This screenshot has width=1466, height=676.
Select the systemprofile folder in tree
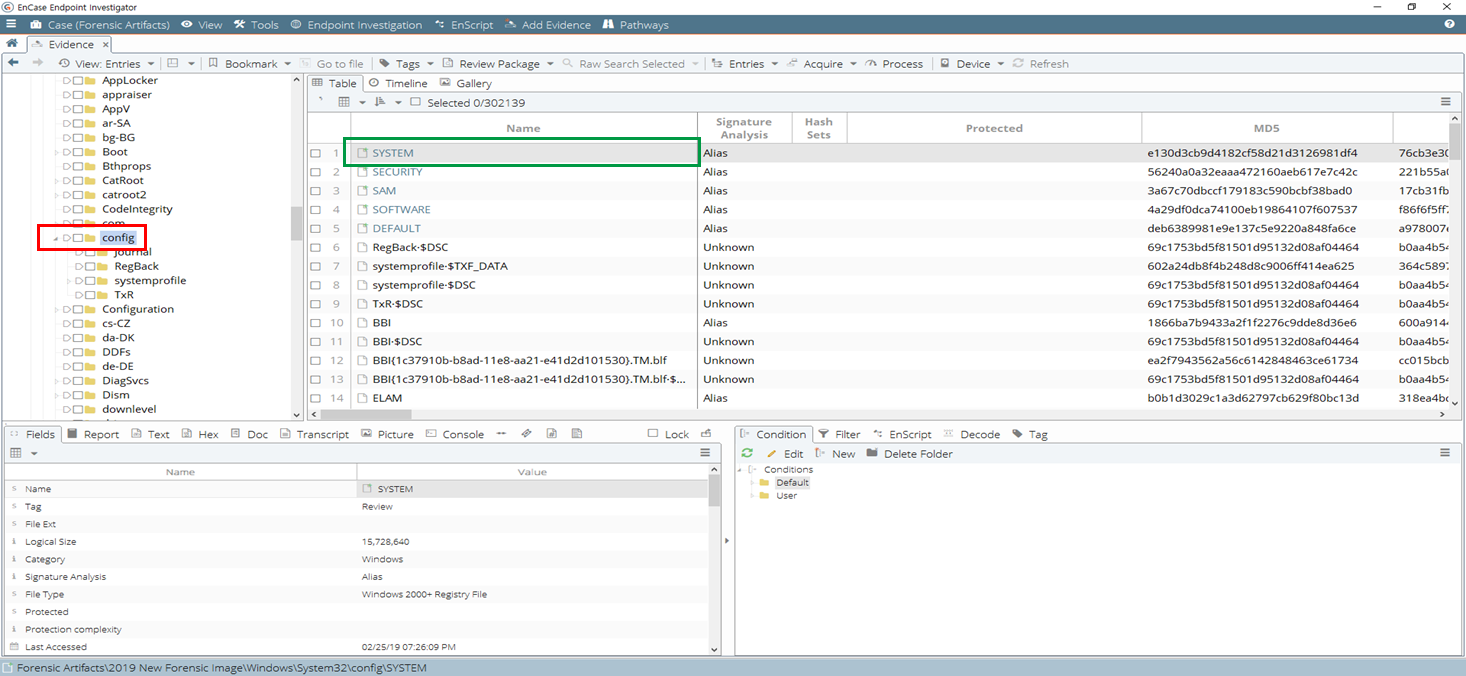coord(150,281)
